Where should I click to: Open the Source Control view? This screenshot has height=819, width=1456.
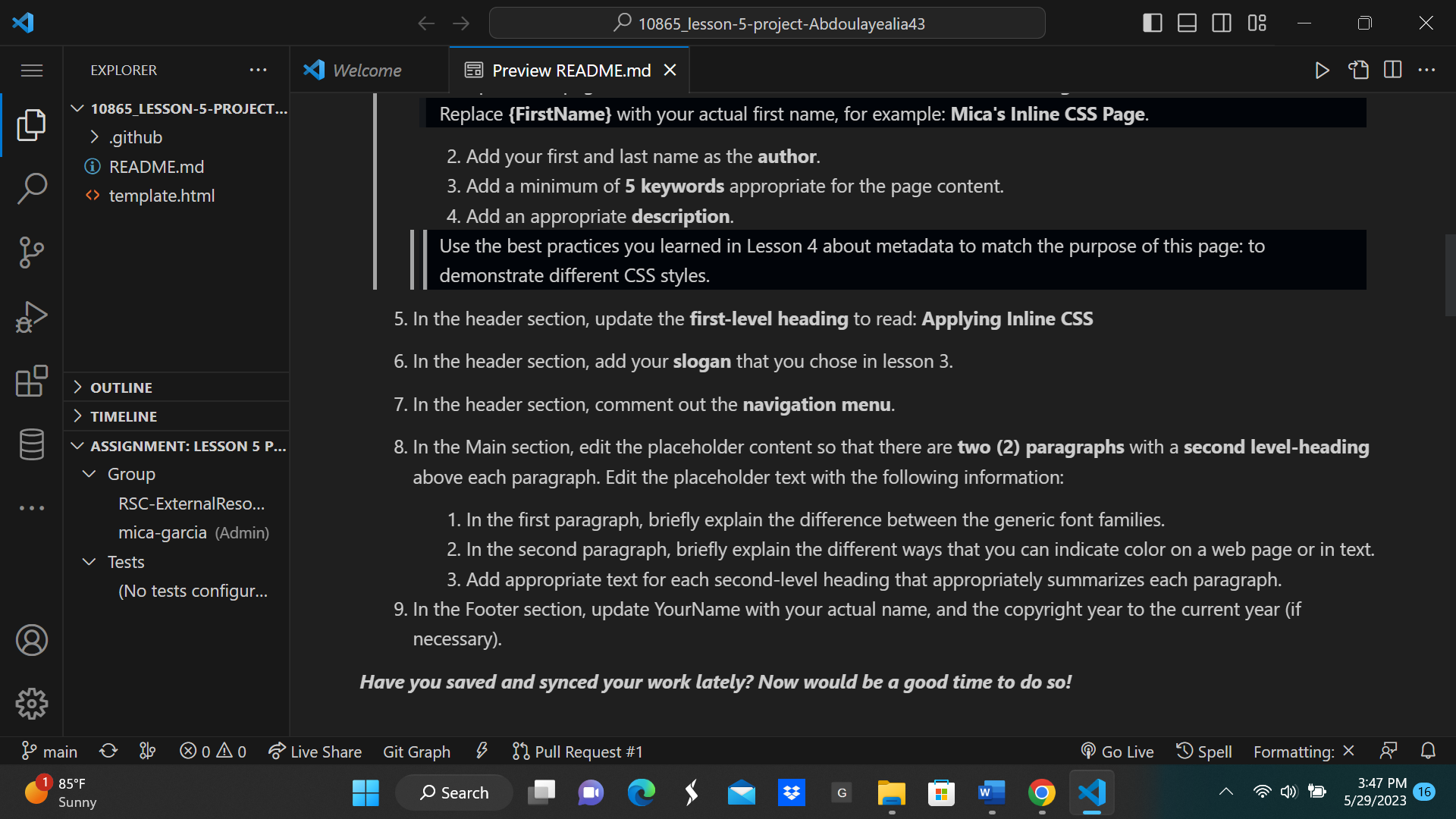tap(32, 253)
